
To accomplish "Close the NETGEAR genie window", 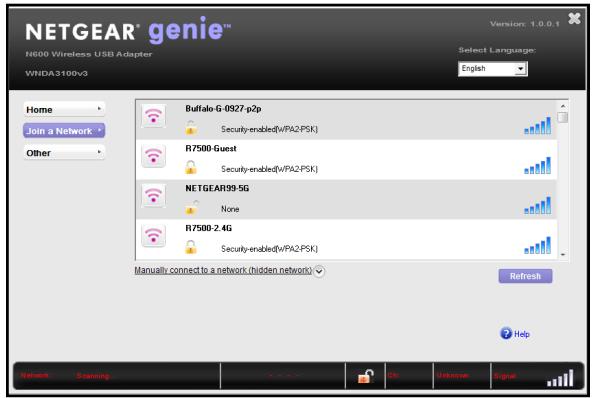I will coord(574,18).
